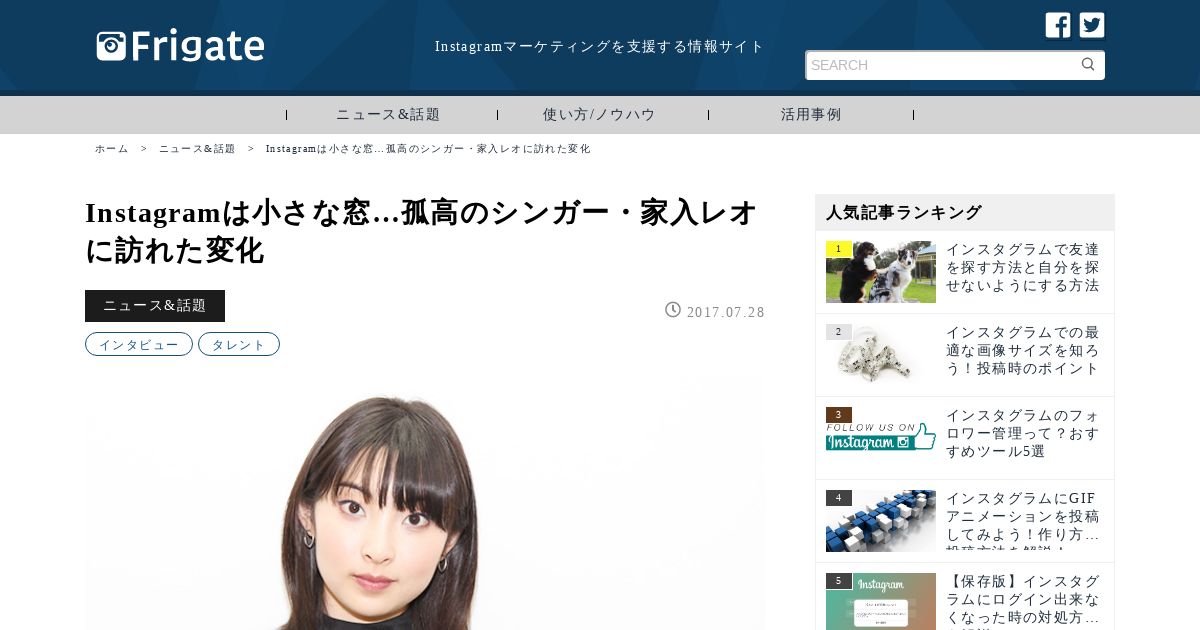This screenshot has height=630, width=1200.
Task: Open the Twitter page icon
Action: [1092, 25]
